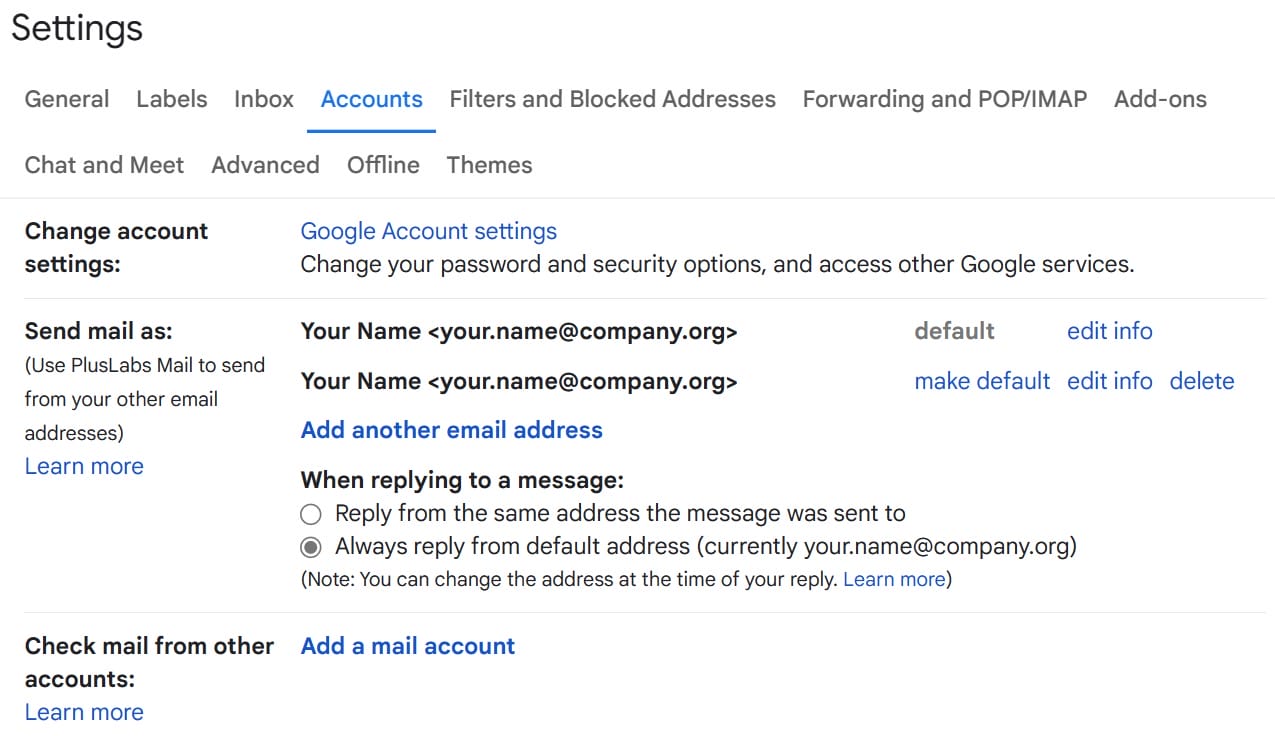Open the Offline settings tab
This screenshot has width=1275, height=736.
coord(383,165)
